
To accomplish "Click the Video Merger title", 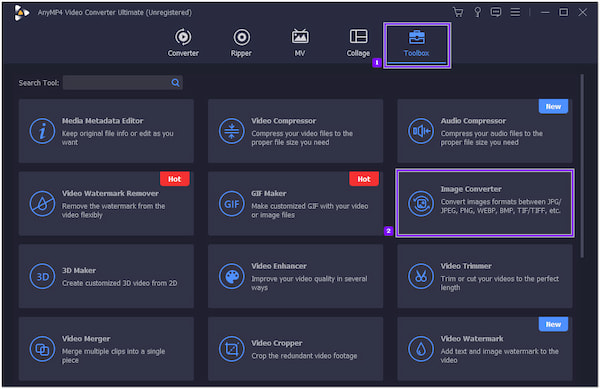I will [86, 339].
